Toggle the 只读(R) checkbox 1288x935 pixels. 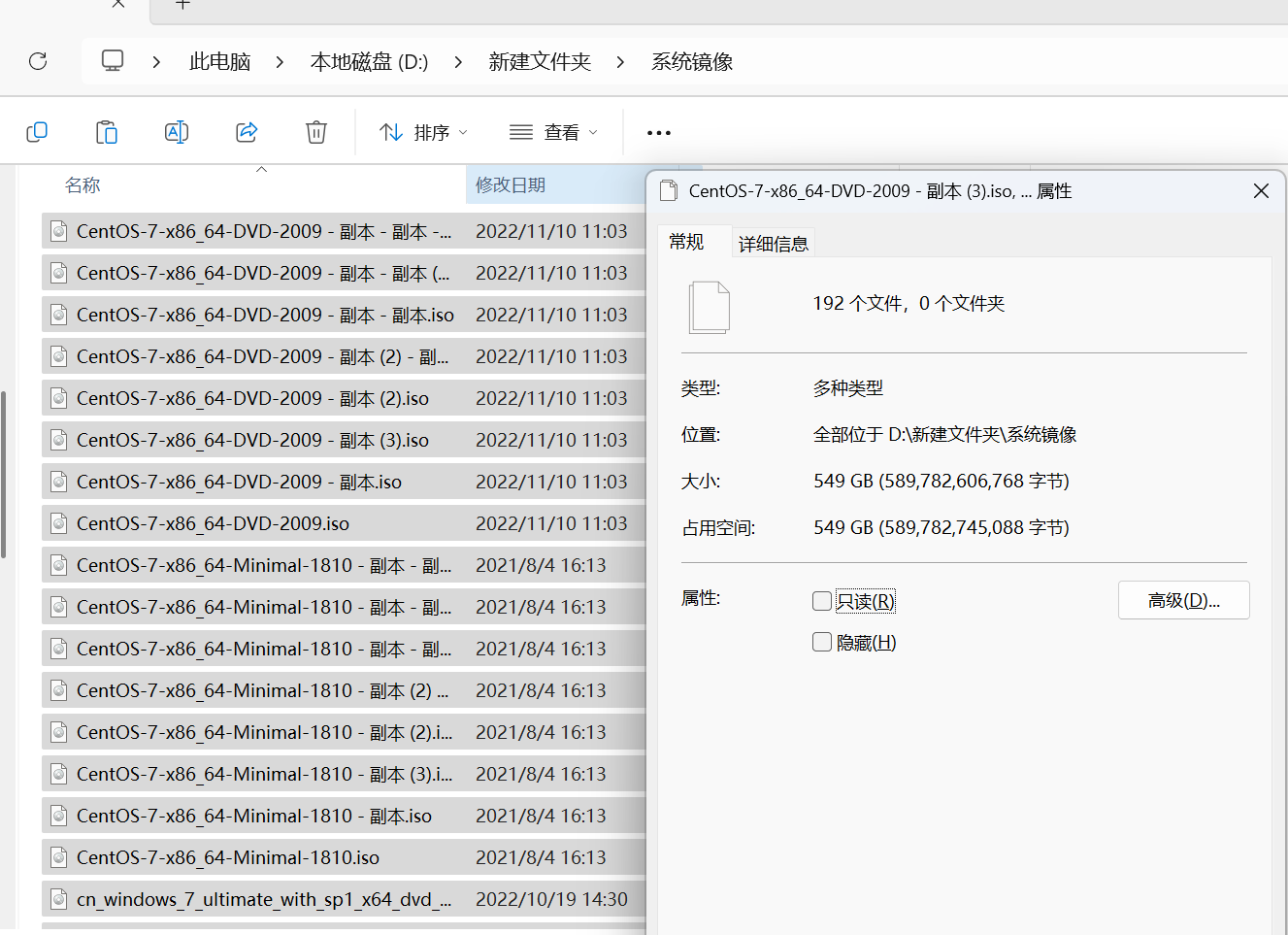[822, 601]
